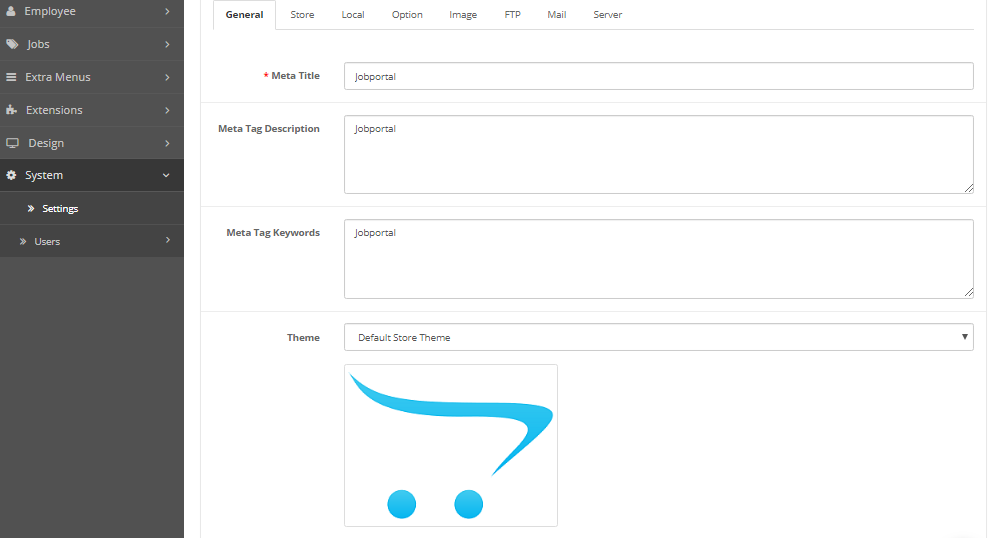The width and height of the screenshot is (995, 538).
Task: Expand the Employee menu chevron
Action: pyautogui.click(x=167, y=11)
